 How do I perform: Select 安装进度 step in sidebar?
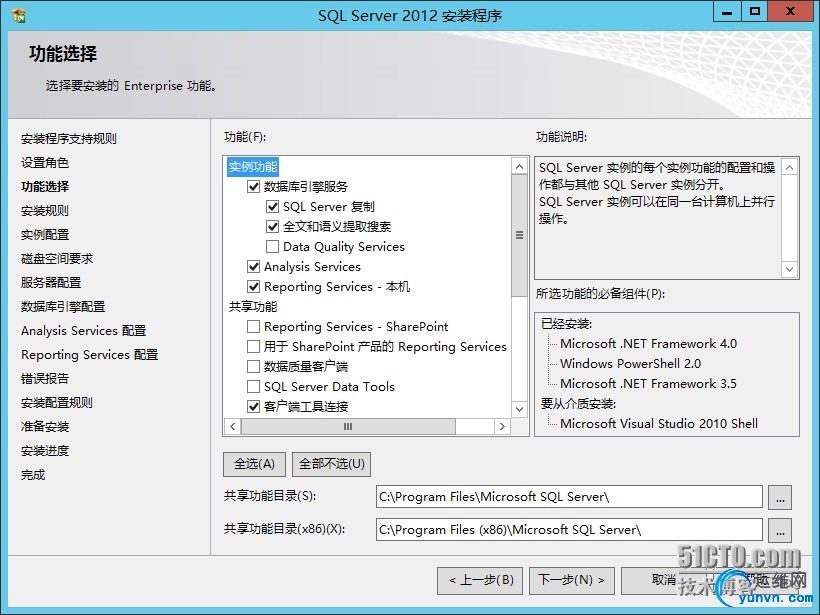click(45, 451)
